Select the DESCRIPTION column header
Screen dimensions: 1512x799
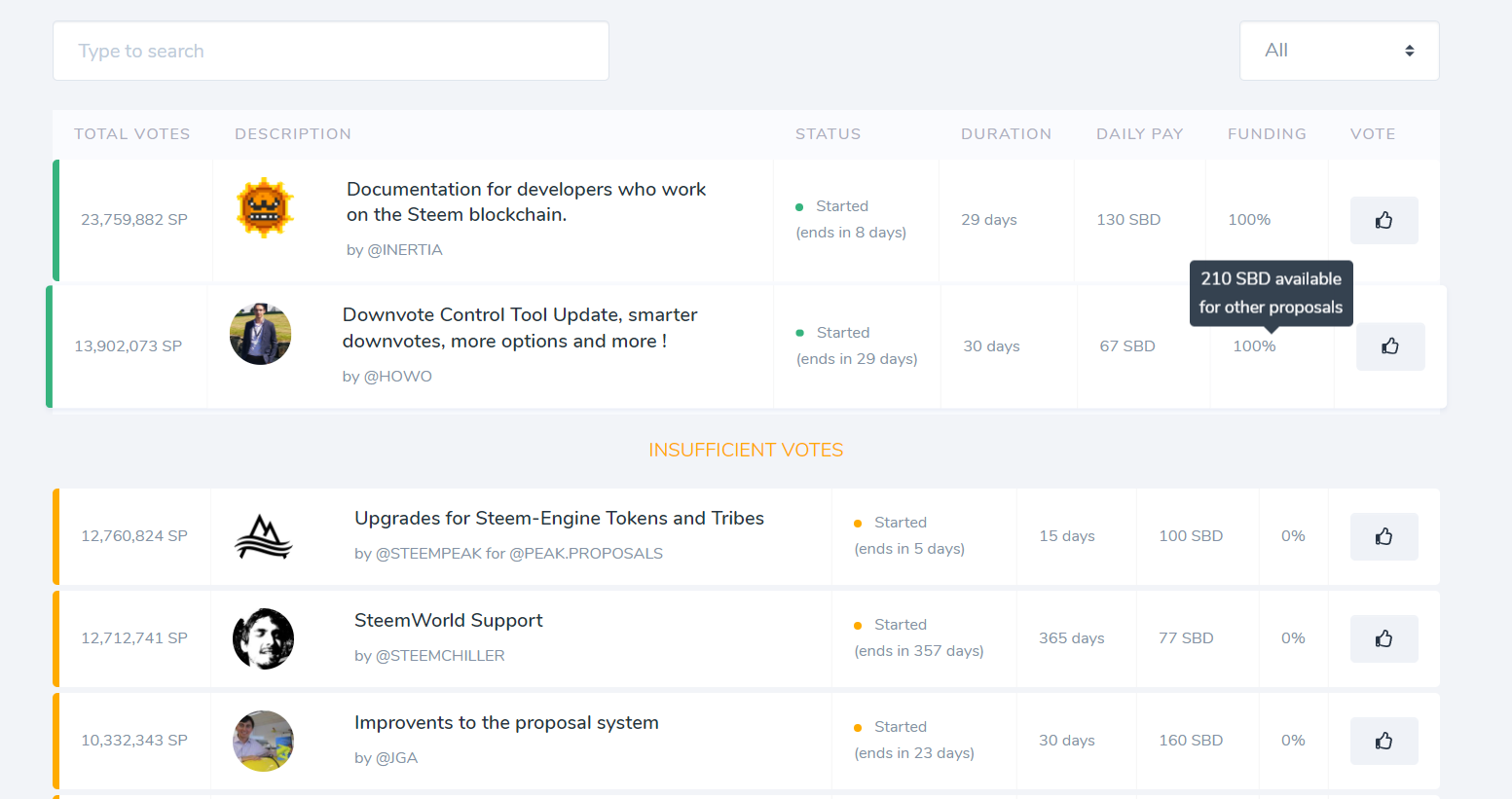(293, 134)
